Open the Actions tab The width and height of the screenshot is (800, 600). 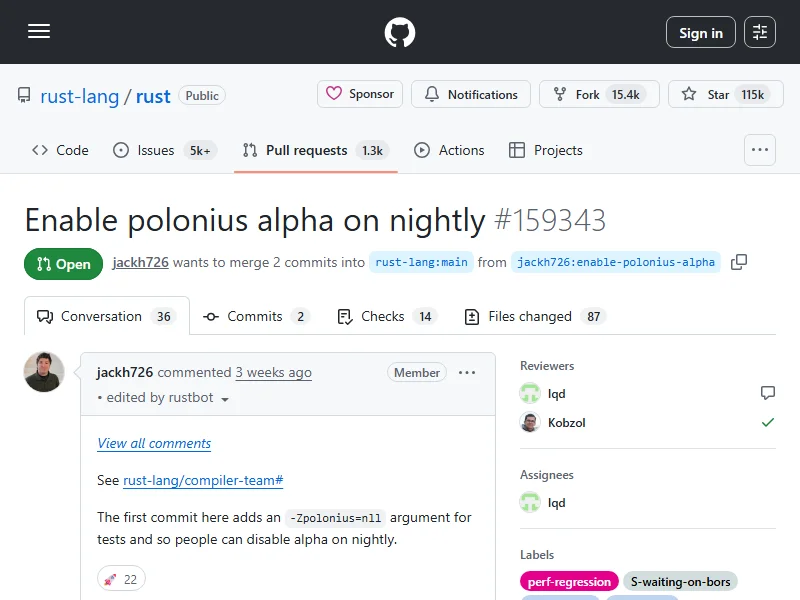(449, 150)
